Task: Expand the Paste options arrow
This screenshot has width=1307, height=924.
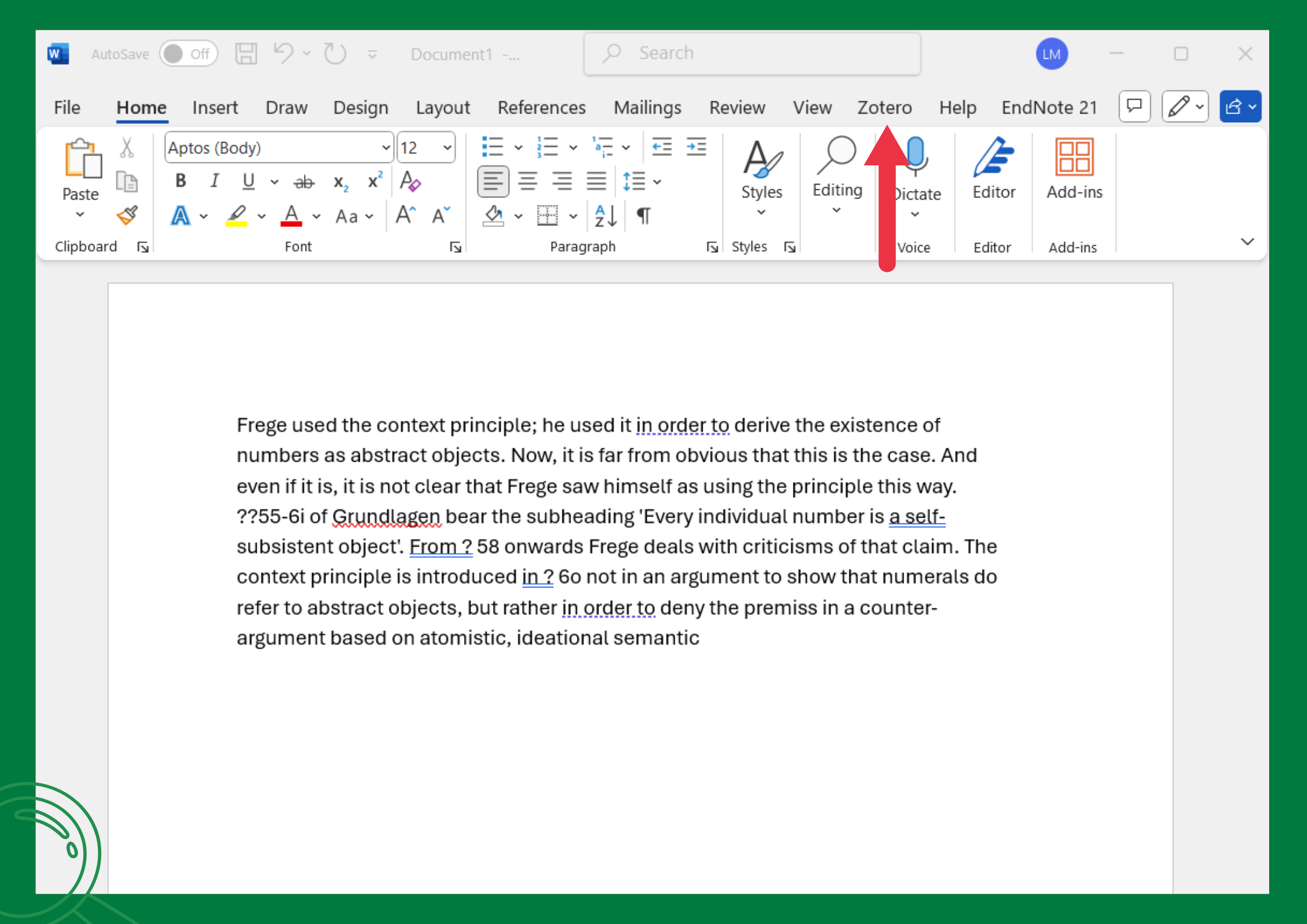Action: pos(80,214)
